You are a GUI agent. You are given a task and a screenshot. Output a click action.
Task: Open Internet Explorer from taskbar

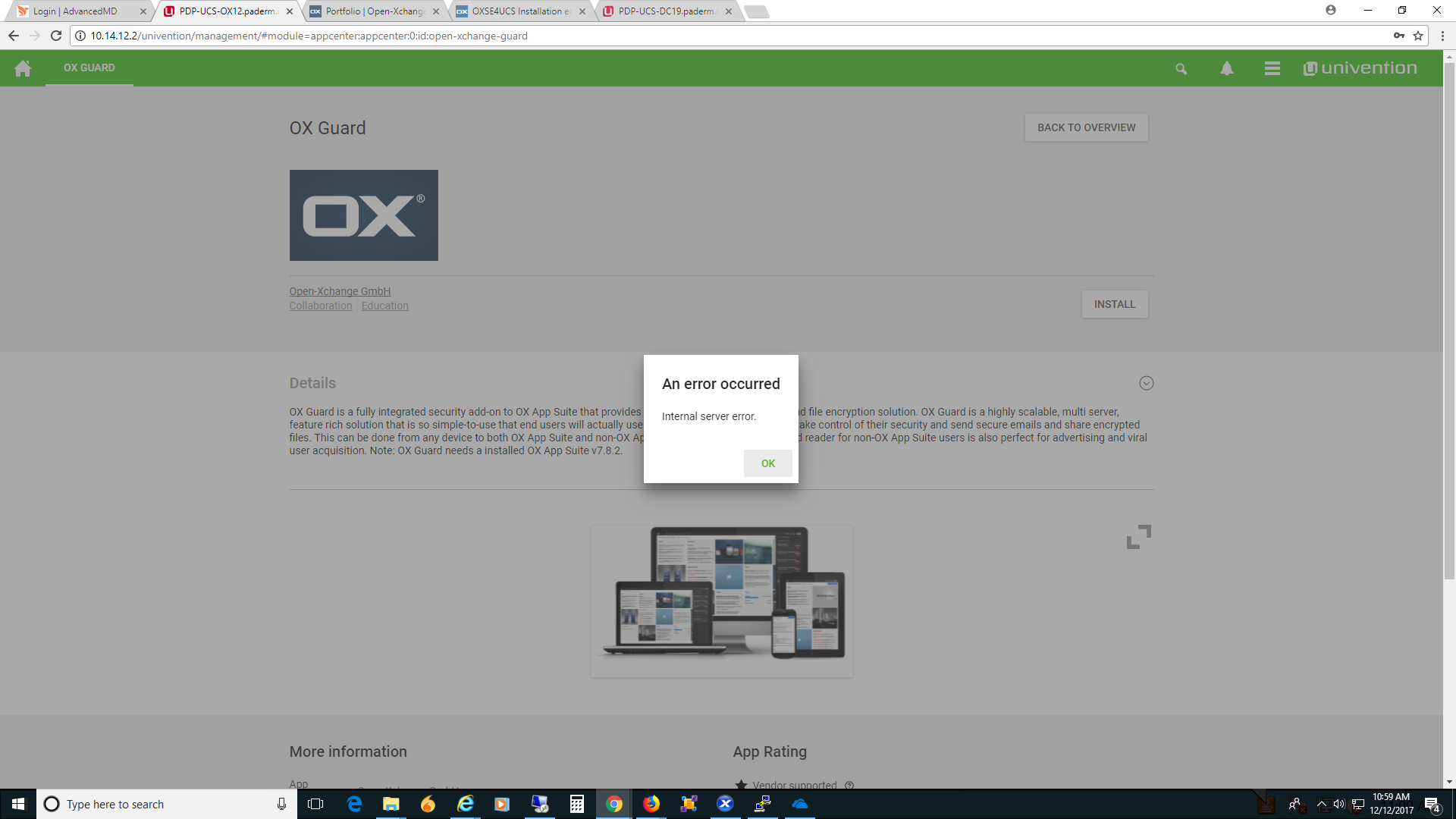[466, 804]
